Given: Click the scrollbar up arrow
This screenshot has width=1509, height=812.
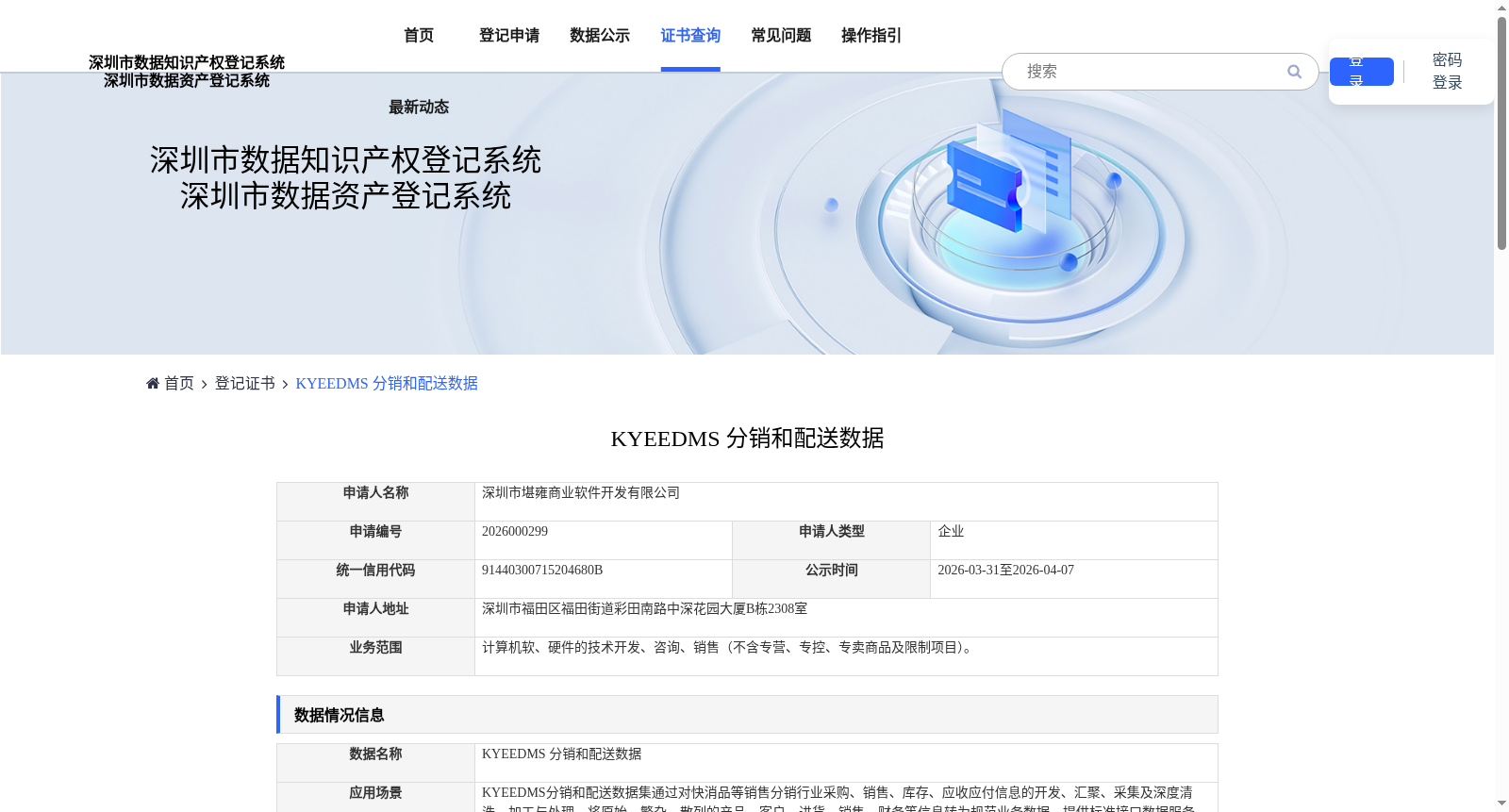Looking at the screenshot, I should [x=1501, y=8].
